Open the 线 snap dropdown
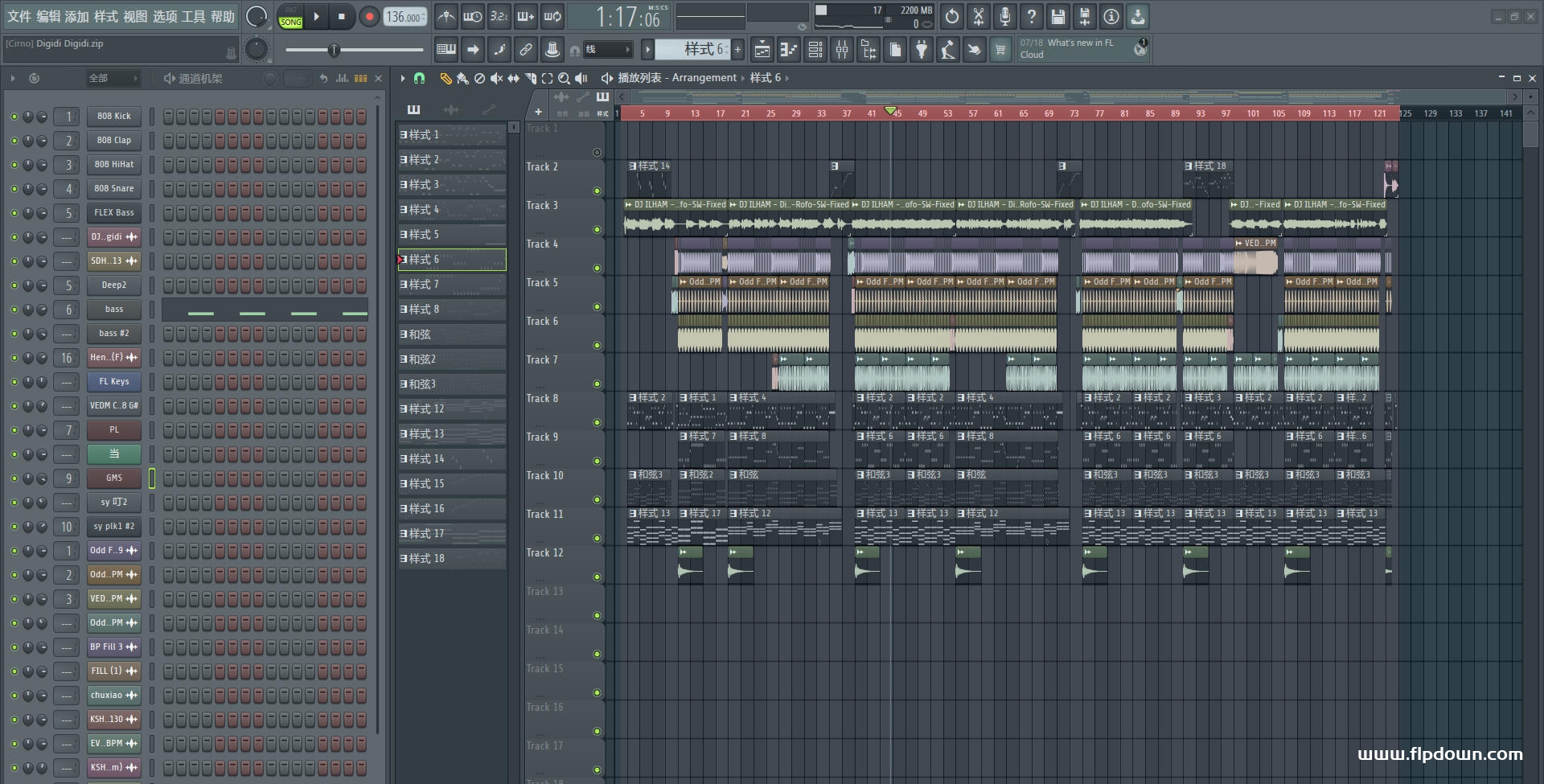Screen dimensions: 1544x784 coord(607,50)
